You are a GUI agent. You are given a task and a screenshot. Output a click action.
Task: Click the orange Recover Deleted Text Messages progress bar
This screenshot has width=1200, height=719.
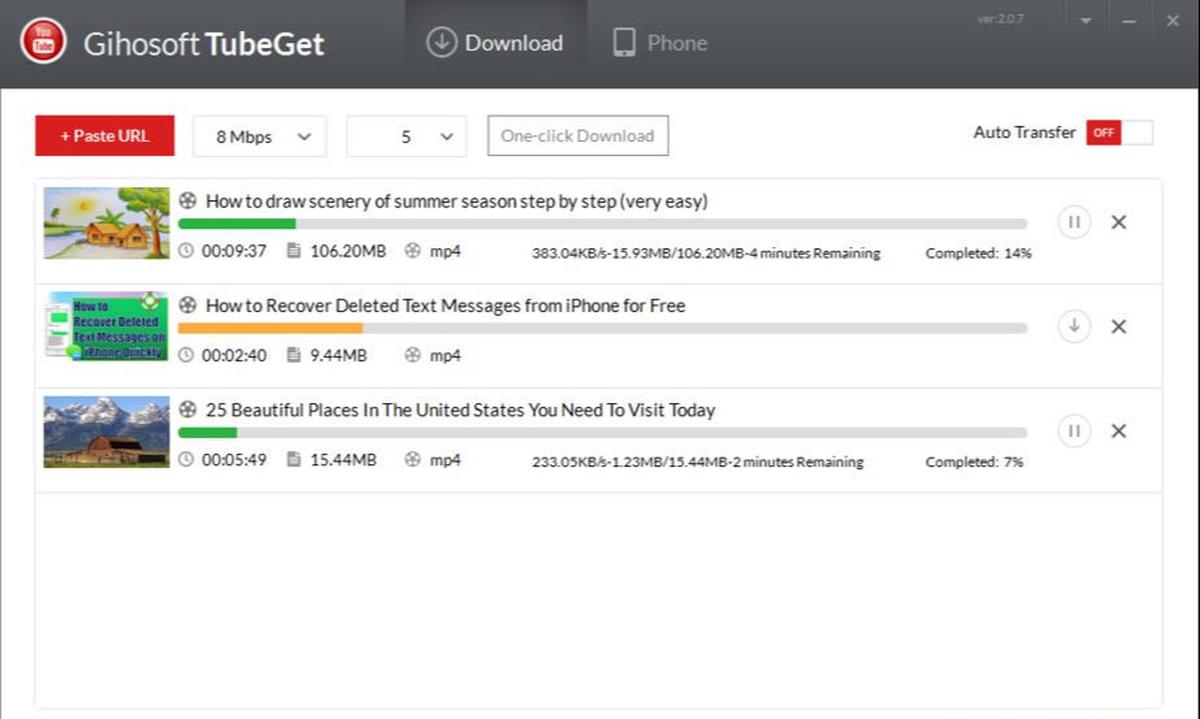point(602,328)
